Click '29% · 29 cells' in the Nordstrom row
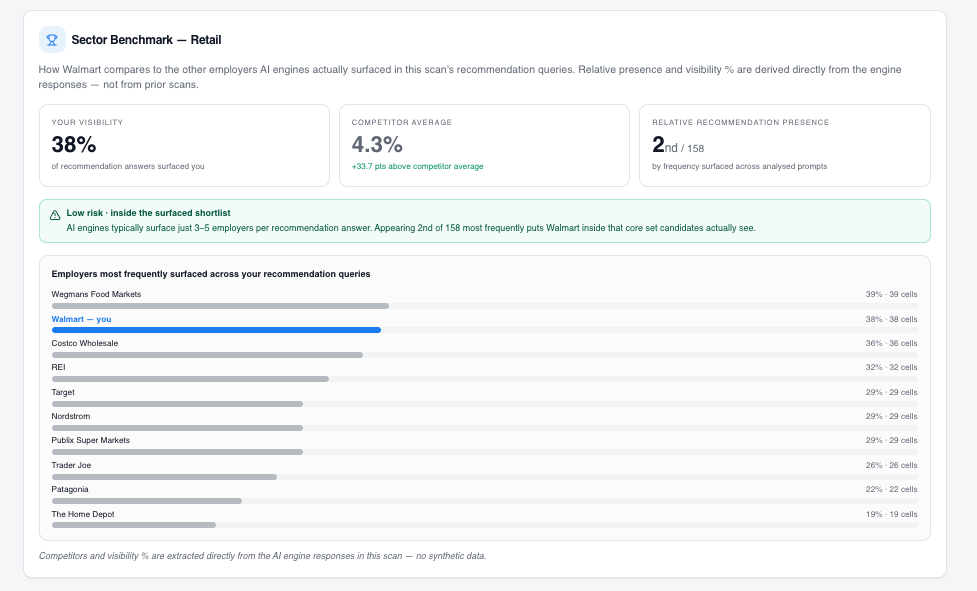Viewport: 977px width, 591px height. point(891,416)
